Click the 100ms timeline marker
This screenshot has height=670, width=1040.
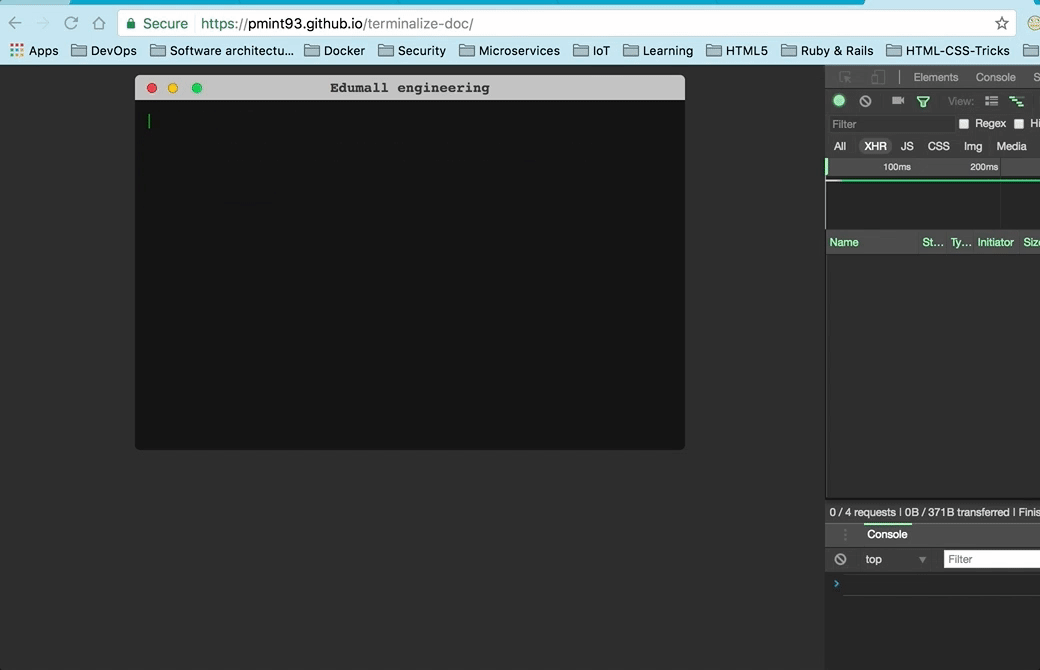(x=897, y=167)
